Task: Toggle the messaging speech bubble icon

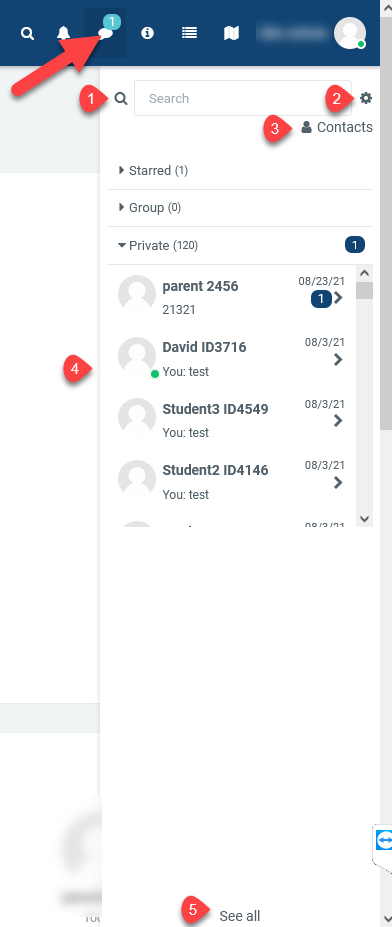Action: [x=106, y=33]
